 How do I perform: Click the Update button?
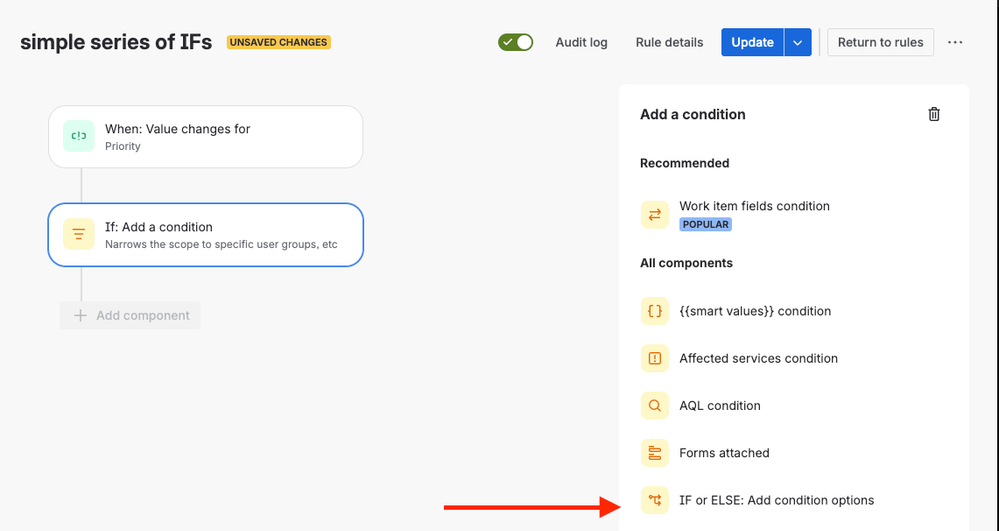752,42
